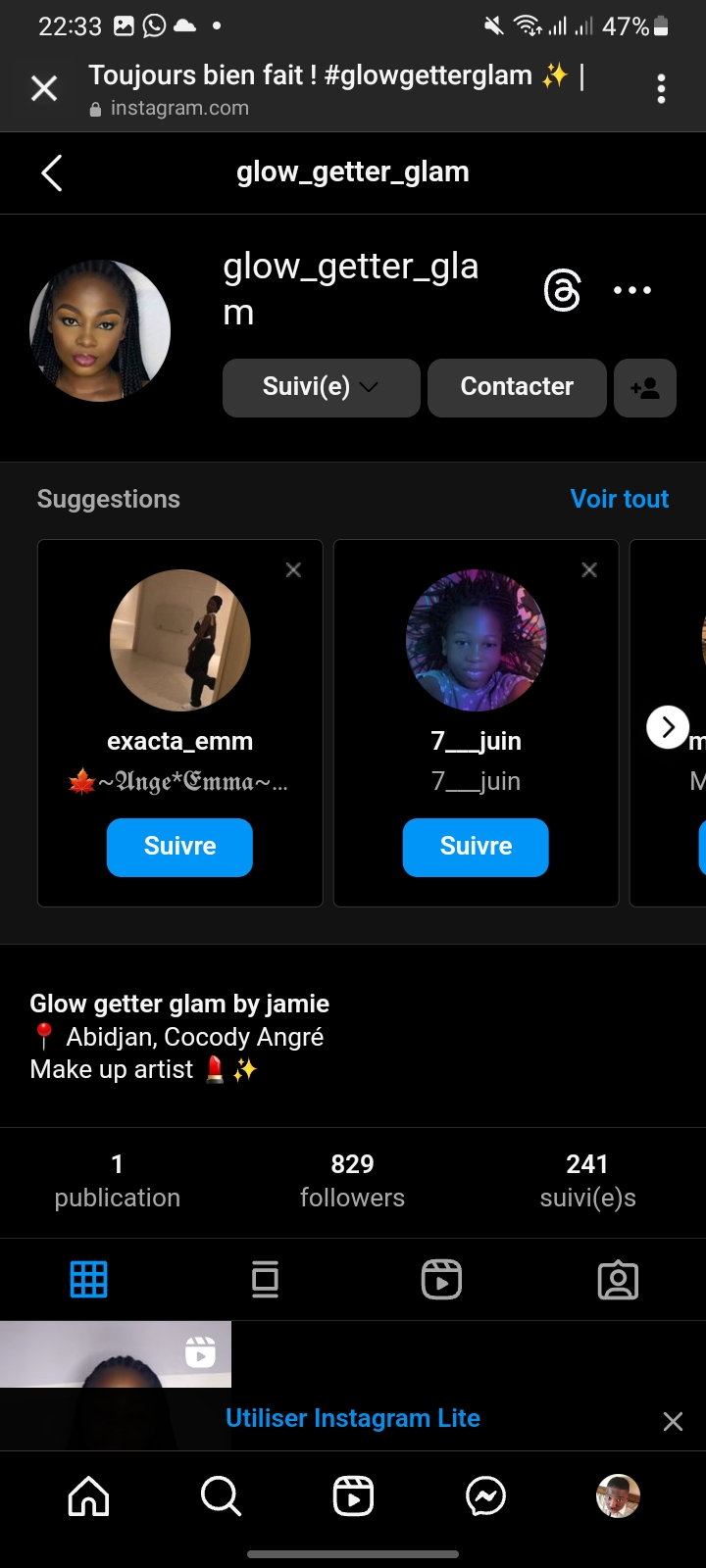The image size is (706, 1568).
Task: Open Messenger direct messages
Action: pyautogui.click(x=485, y=1496)
